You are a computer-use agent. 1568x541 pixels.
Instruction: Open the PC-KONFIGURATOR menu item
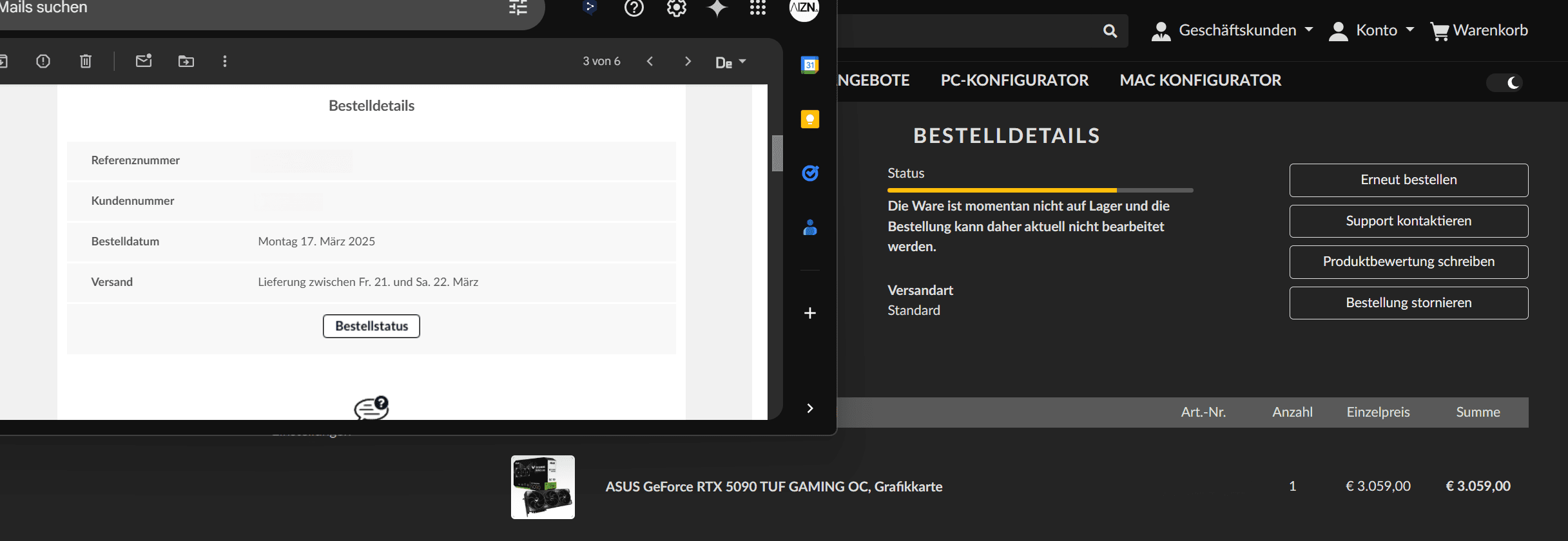(1014, 81)
